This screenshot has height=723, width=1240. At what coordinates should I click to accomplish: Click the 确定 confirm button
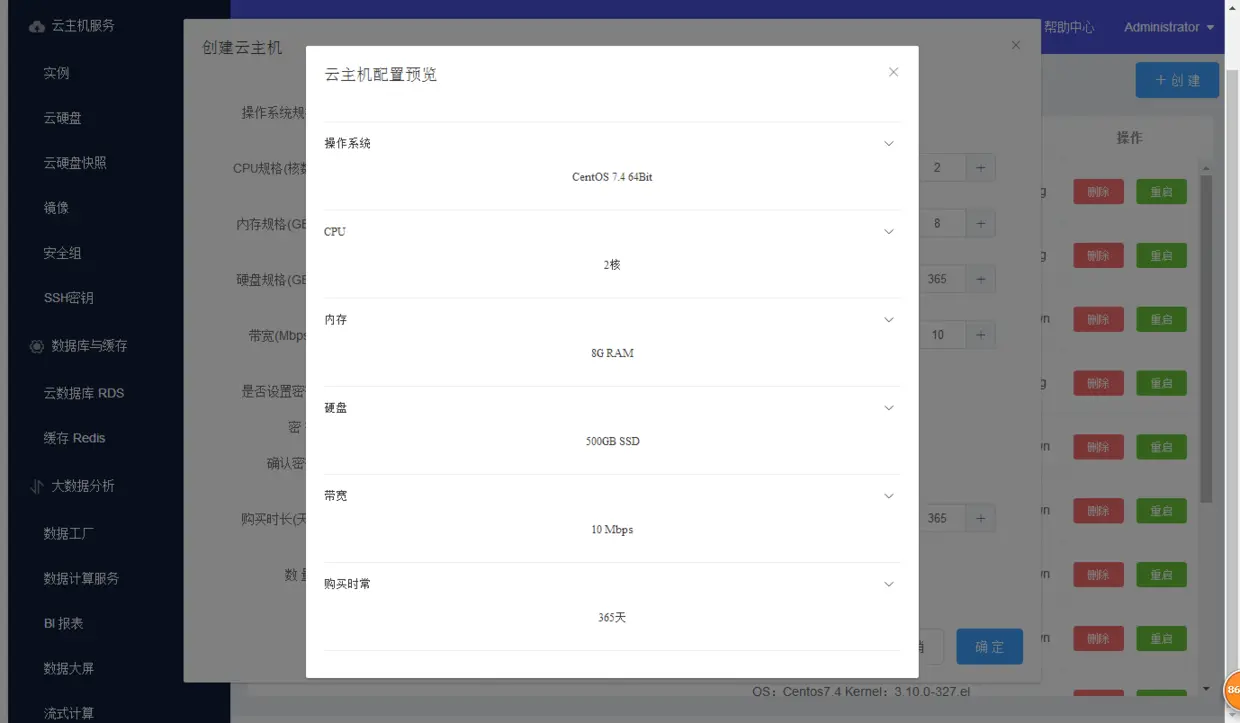click(x=989, y=646)
